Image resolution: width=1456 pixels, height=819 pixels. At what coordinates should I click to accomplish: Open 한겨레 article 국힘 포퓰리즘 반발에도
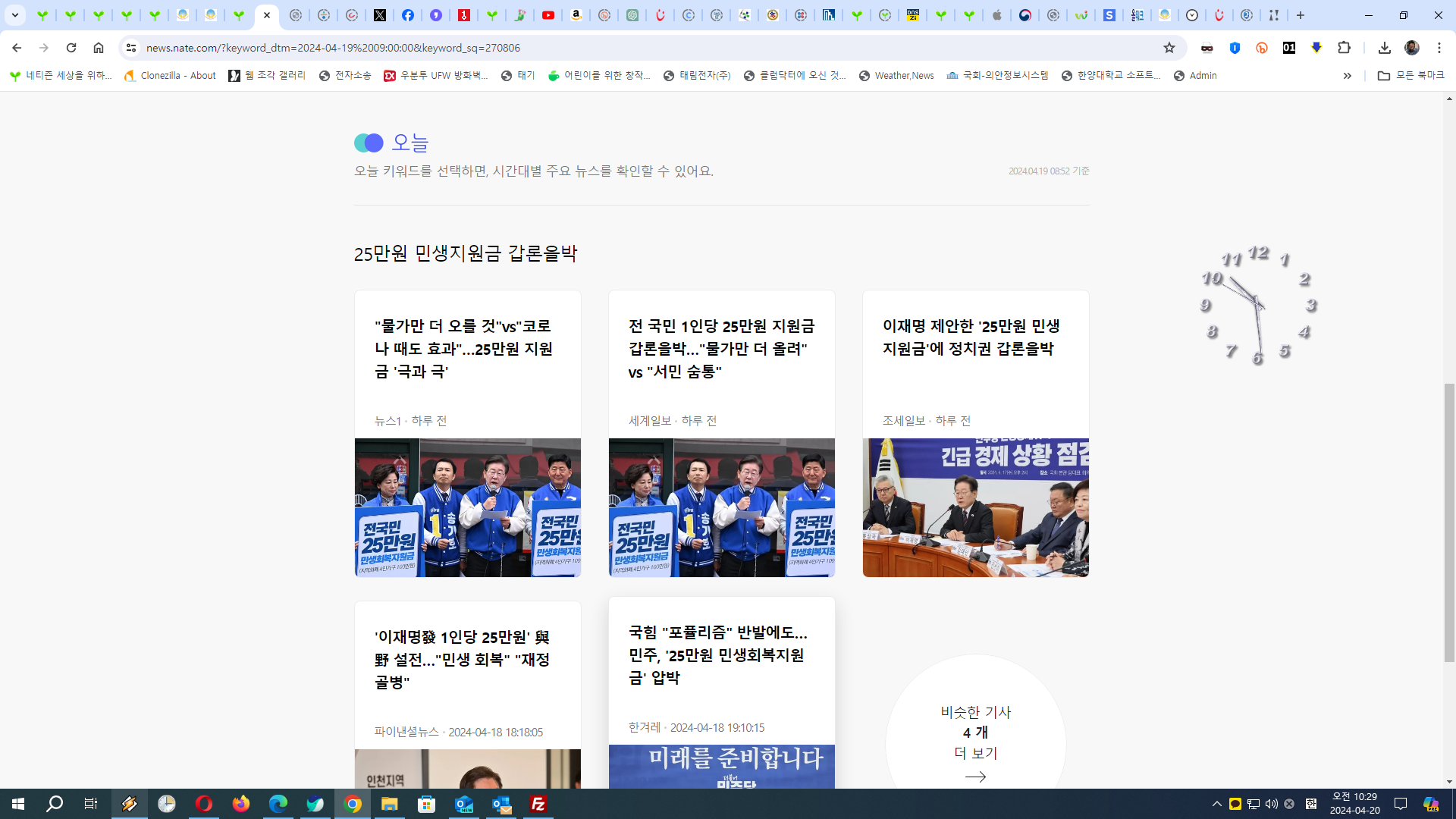point(718,655)
